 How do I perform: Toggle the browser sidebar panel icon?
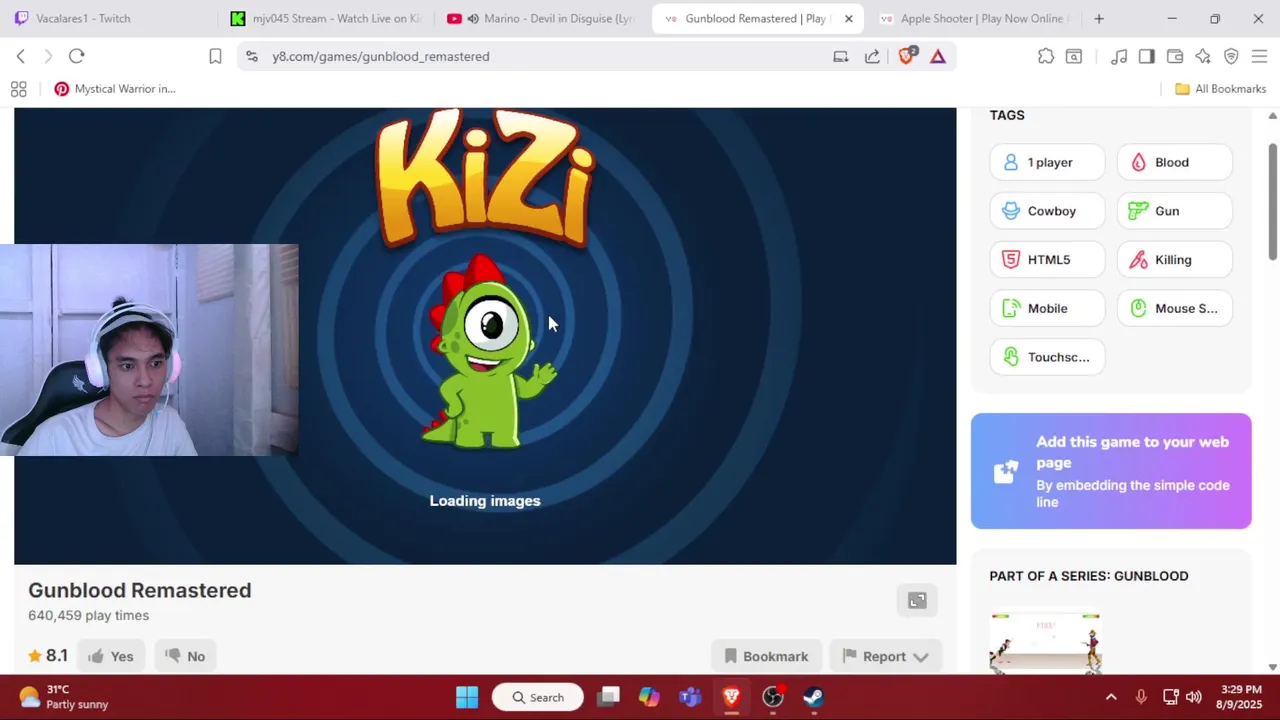(1147, 56)
